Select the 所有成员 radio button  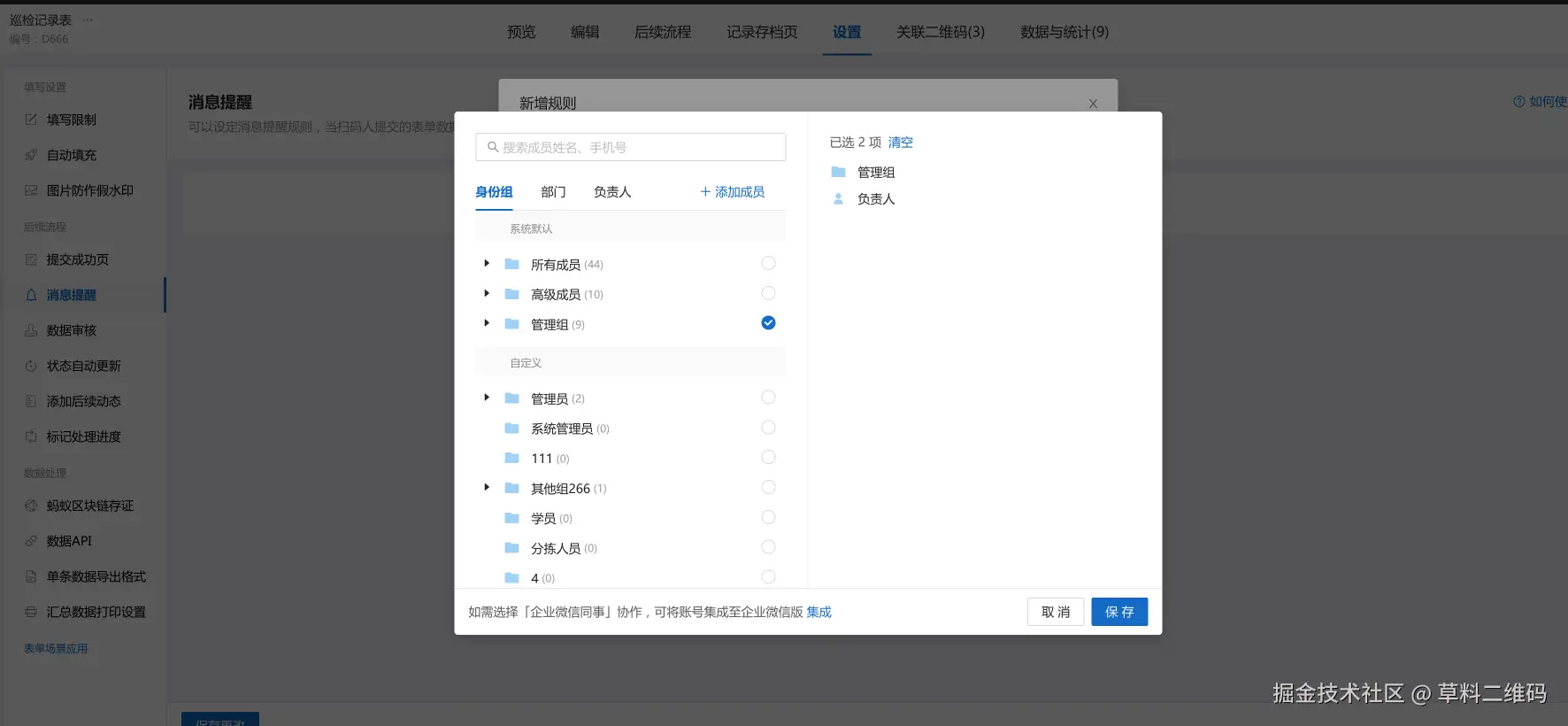[768, 263]
